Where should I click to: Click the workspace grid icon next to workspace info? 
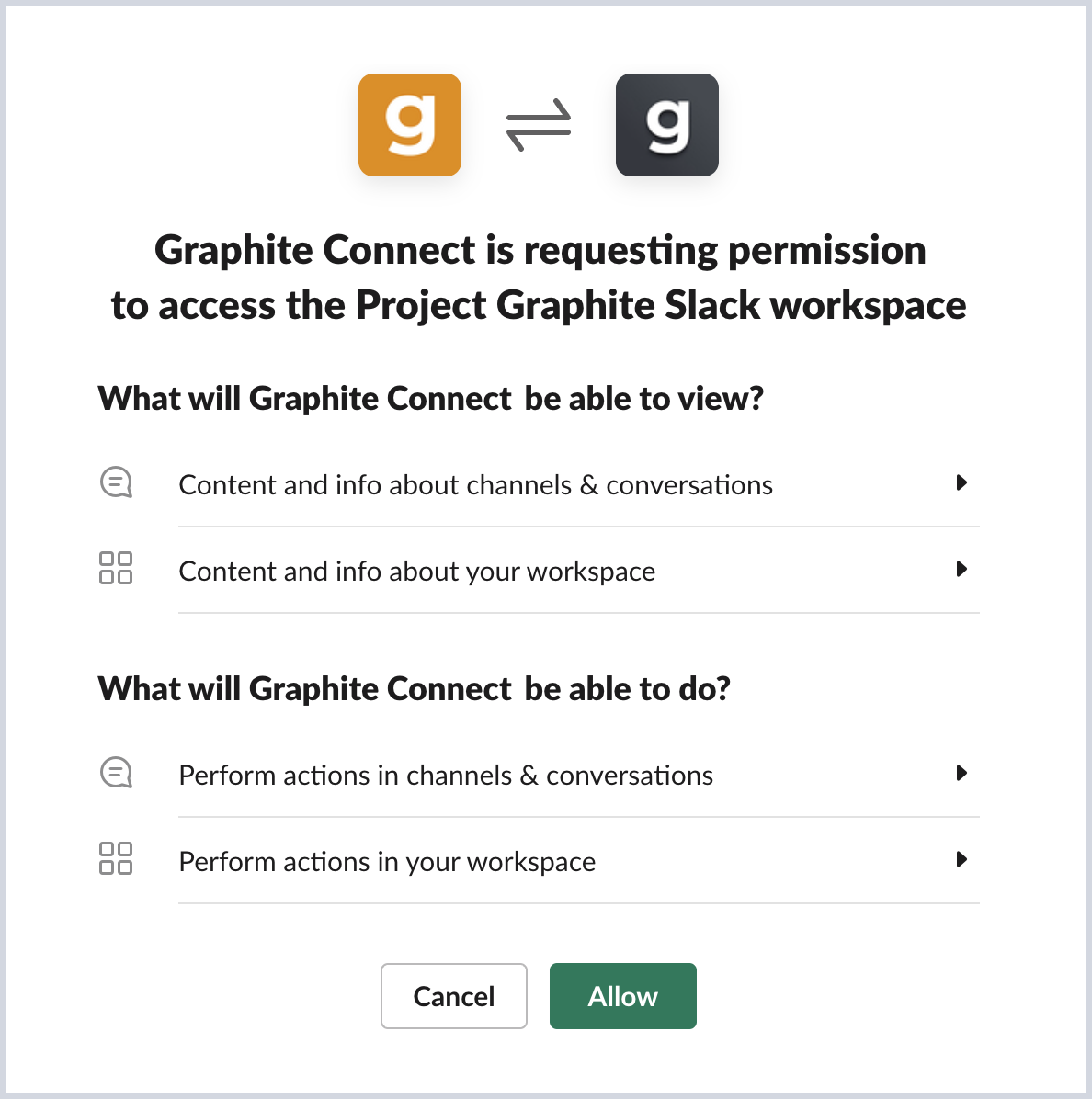click(116, 570)
